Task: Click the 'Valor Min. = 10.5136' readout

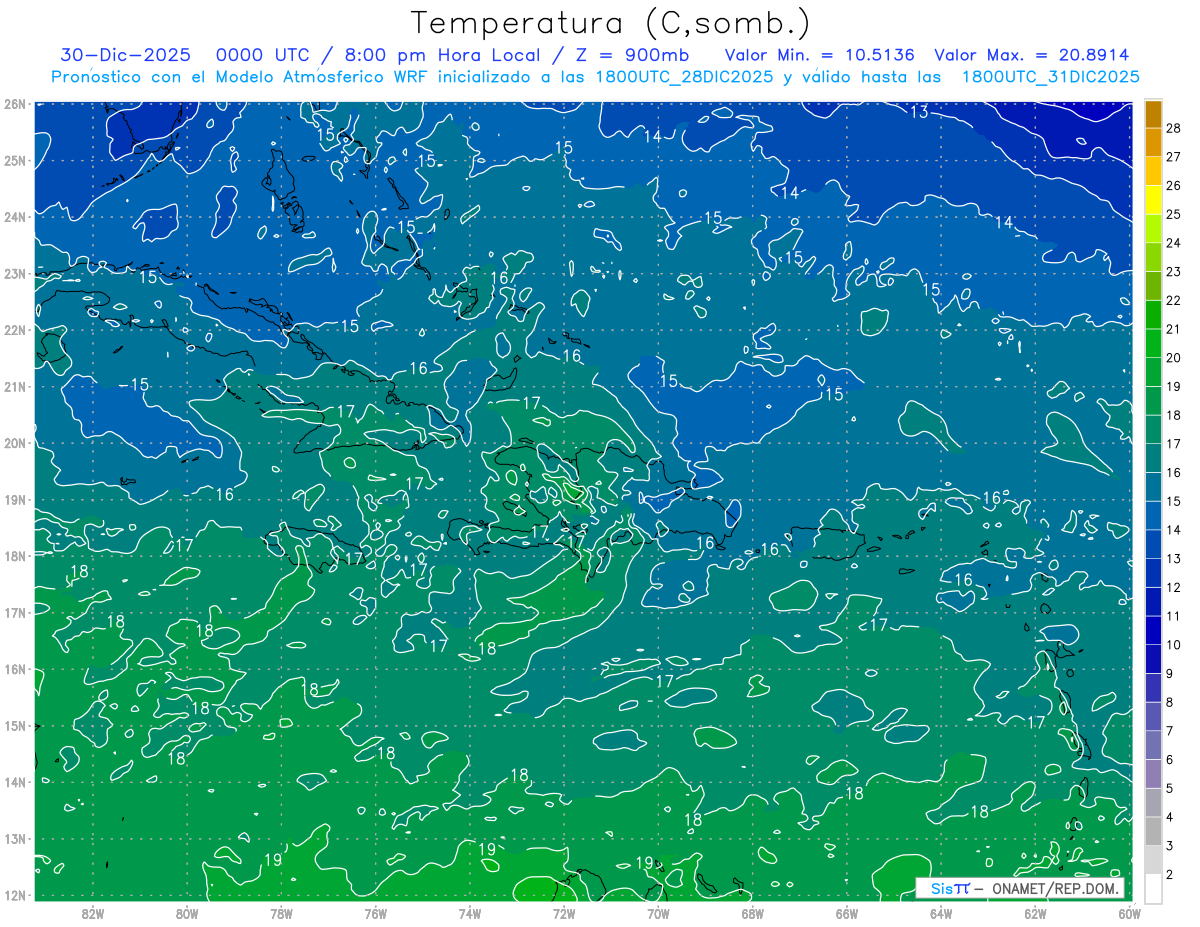Action: pos(820,55)
